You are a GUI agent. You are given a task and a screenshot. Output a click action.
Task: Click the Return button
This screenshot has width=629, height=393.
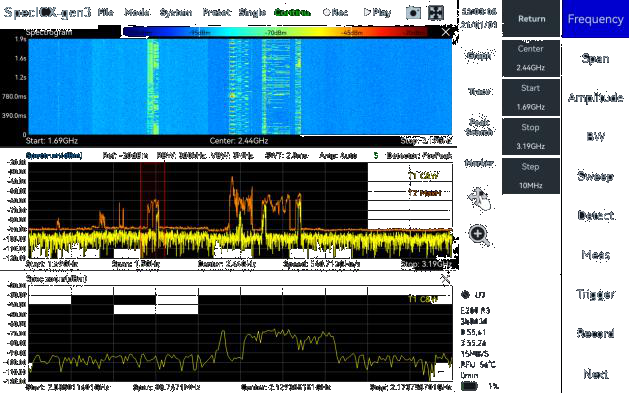point(531,18)
